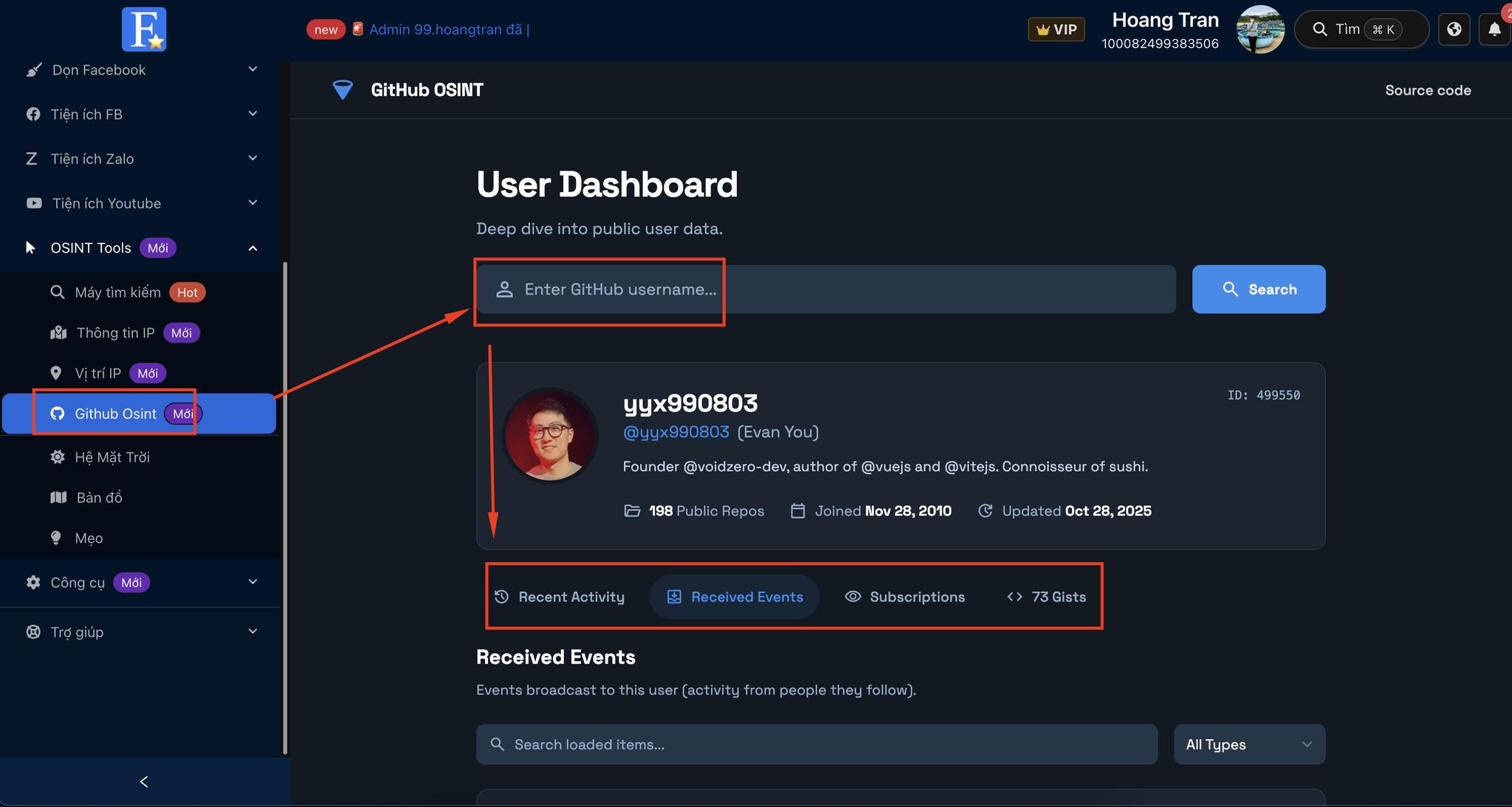Image resolution: width=1512 pixels, height=807 pixels.
Task: Open the notifications bell
Action: pyautogui.click(x=1494, y=30)
